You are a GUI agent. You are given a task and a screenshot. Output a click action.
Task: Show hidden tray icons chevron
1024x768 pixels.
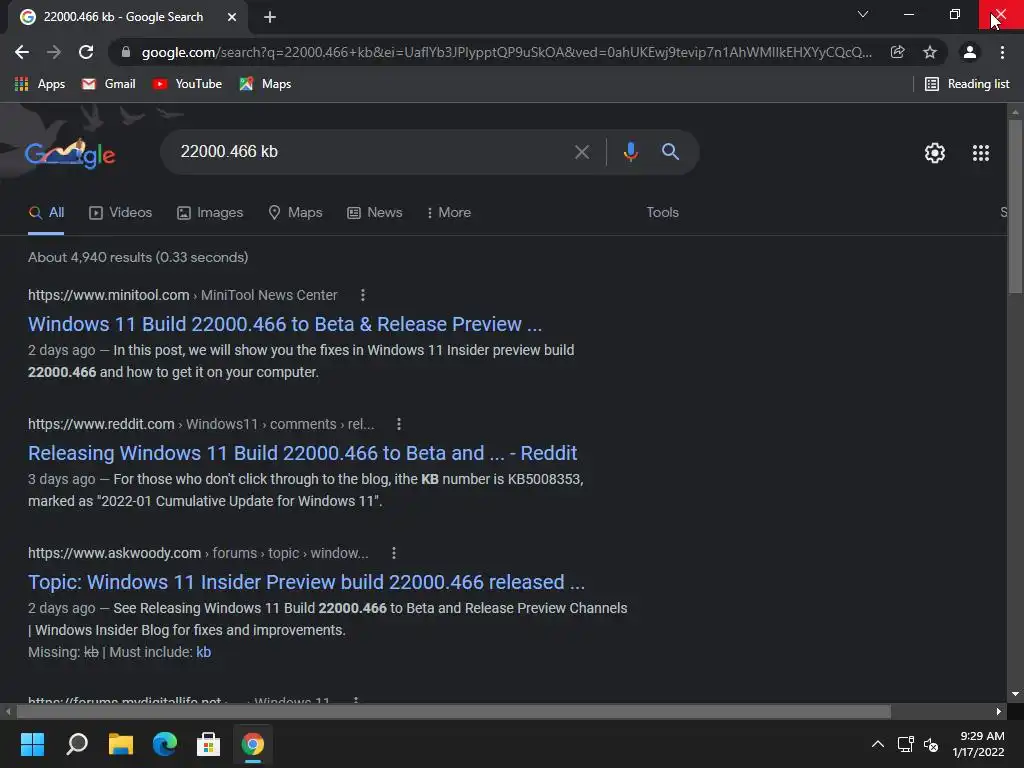pyautogui.click(x=878, y=744)
